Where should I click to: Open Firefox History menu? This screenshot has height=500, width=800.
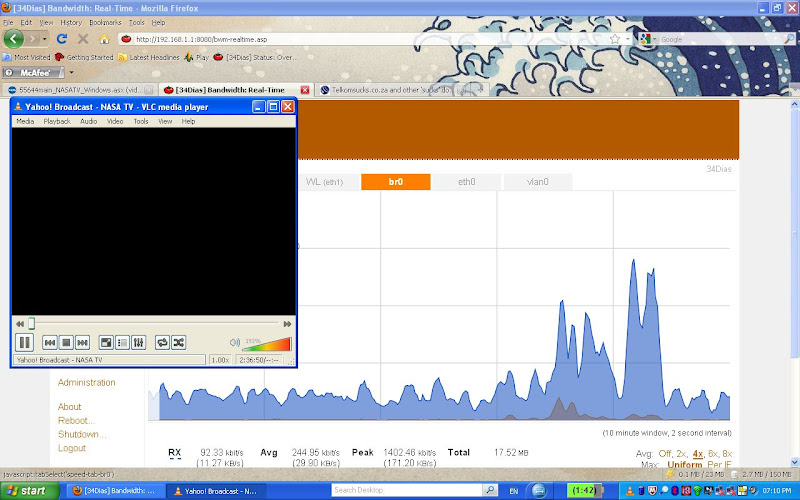click(x=71, y=22)
